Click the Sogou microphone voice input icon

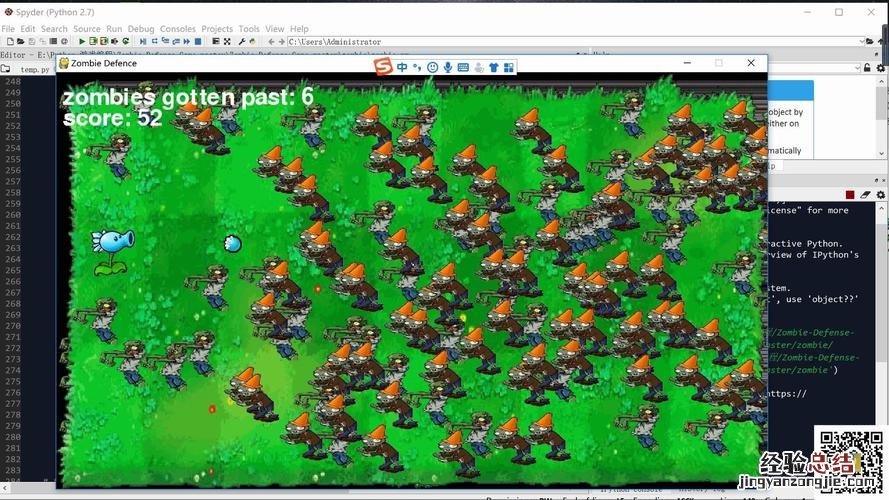[448, 67]
